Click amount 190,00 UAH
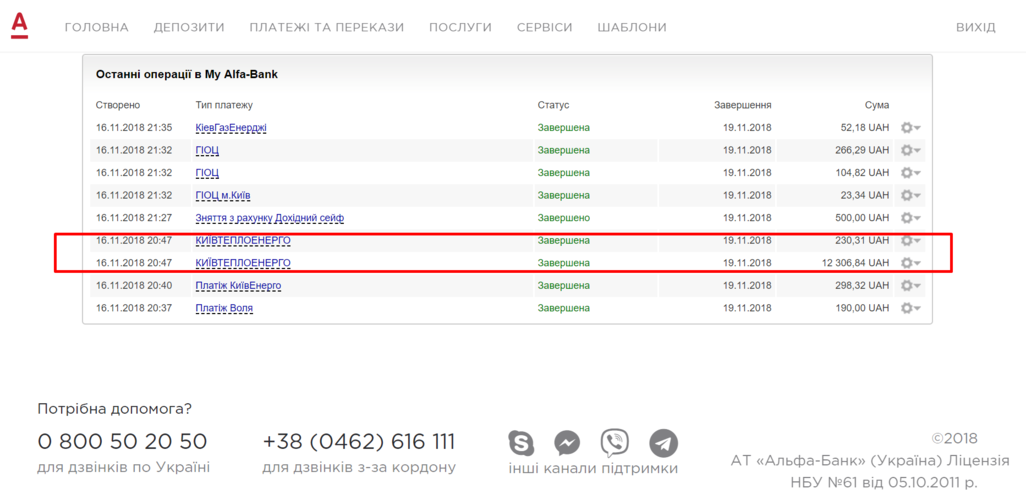 (x=862, y=308)
